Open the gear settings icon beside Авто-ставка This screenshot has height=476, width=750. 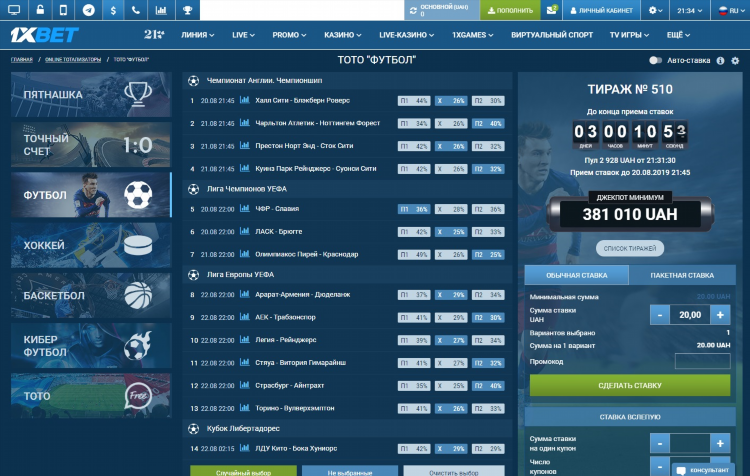[x=735, y=61]
